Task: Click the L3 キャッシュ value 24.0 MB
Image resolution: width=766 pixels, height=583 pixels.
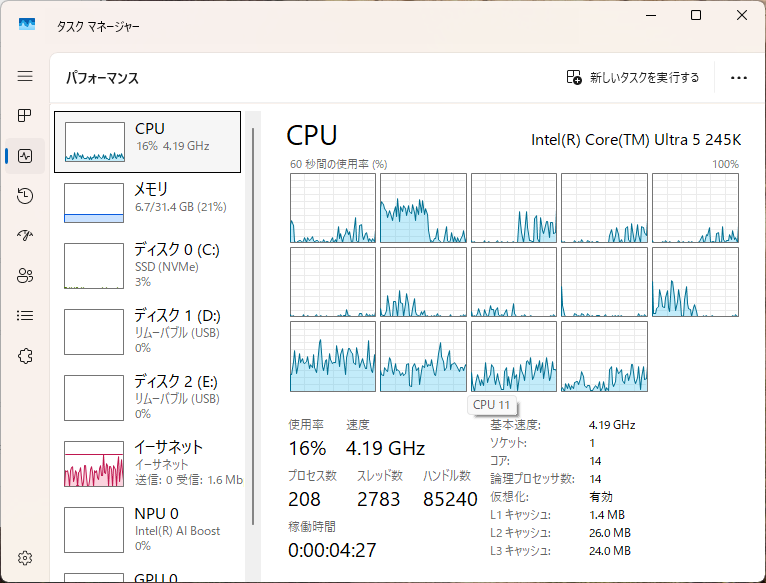Action: coord(610,551)
